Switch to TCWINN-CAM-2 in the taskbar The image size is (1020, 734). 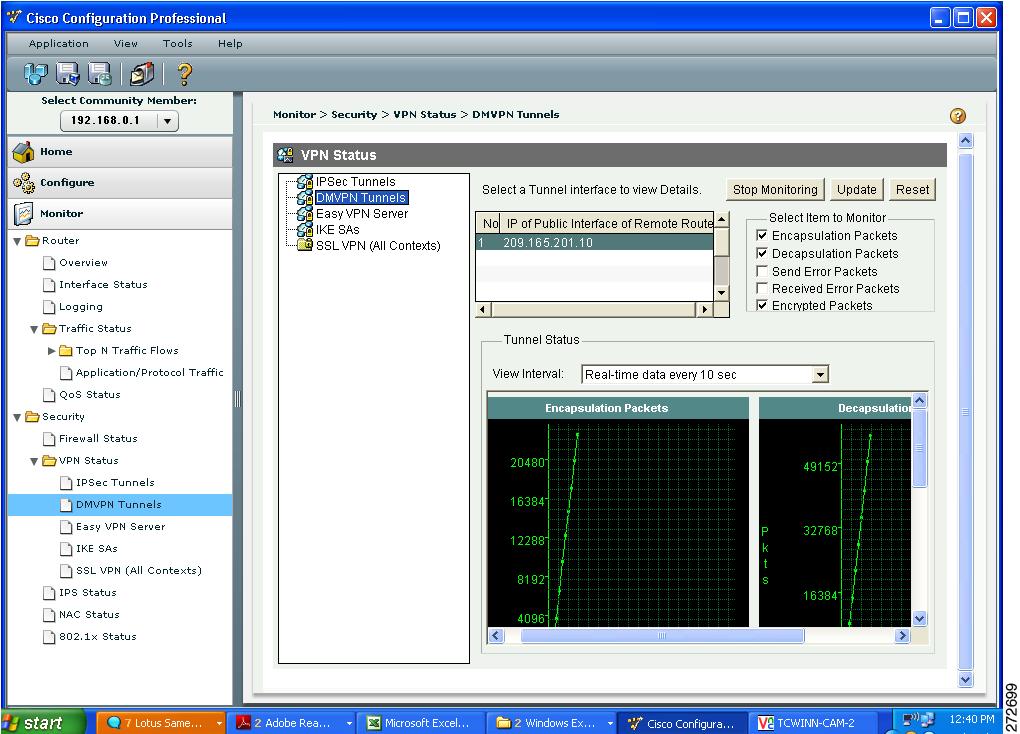tap(811, 723)
